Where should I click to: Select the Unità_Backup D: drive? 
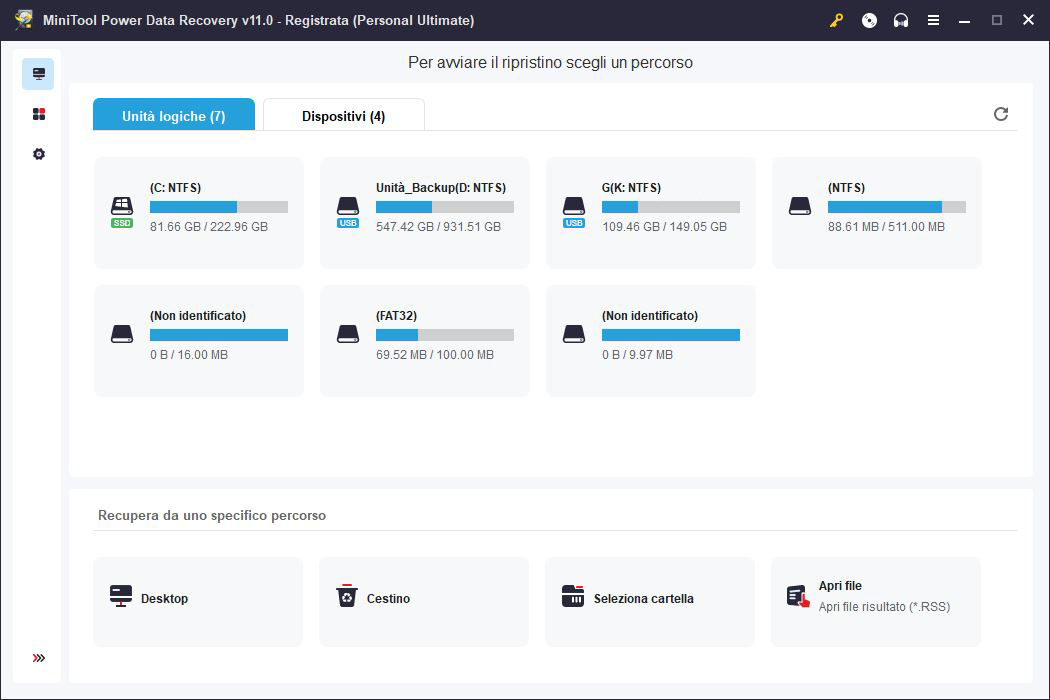(x=425, y=212)
